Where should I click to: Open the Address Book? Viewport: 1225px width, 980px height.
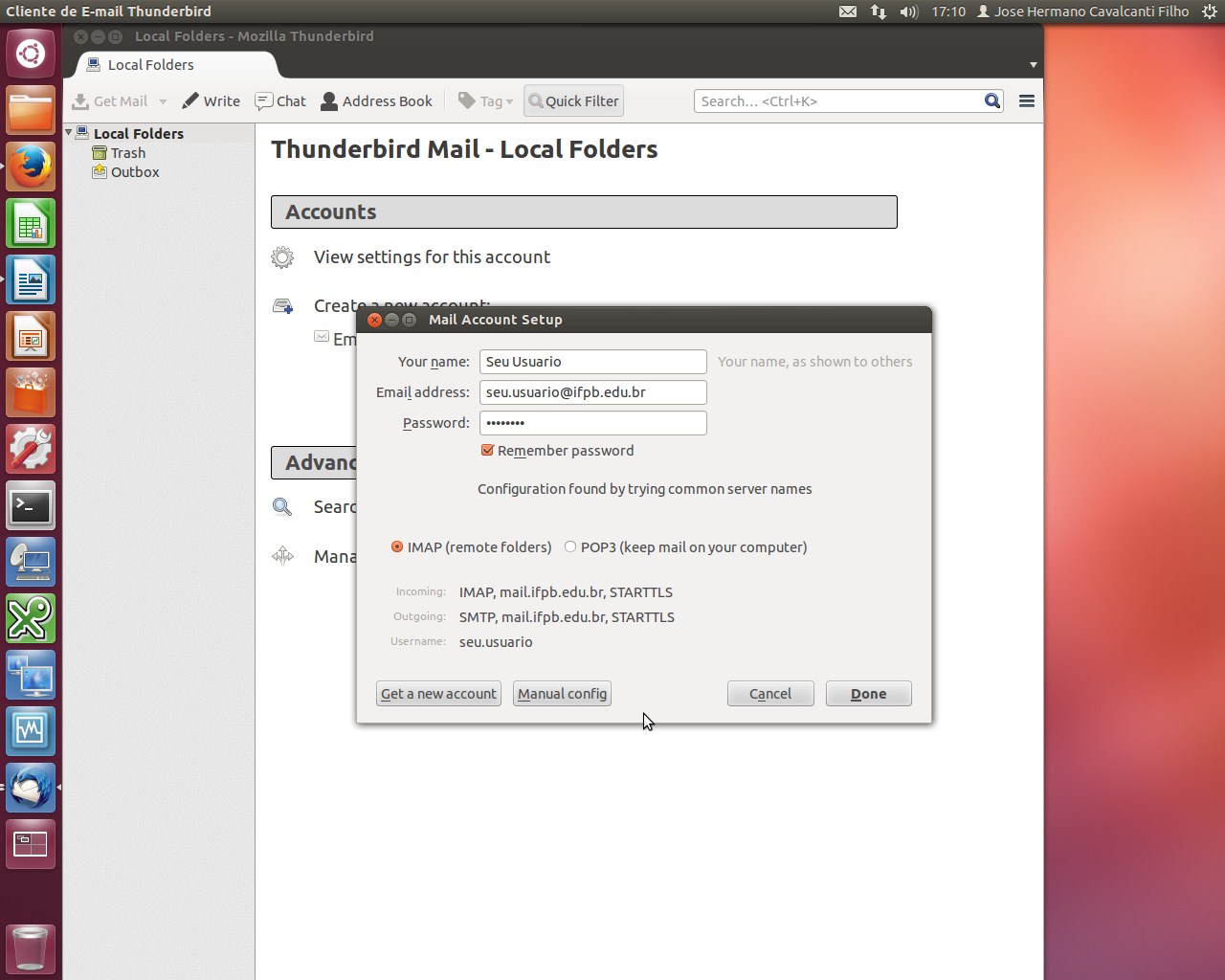[x=376, y=100]
